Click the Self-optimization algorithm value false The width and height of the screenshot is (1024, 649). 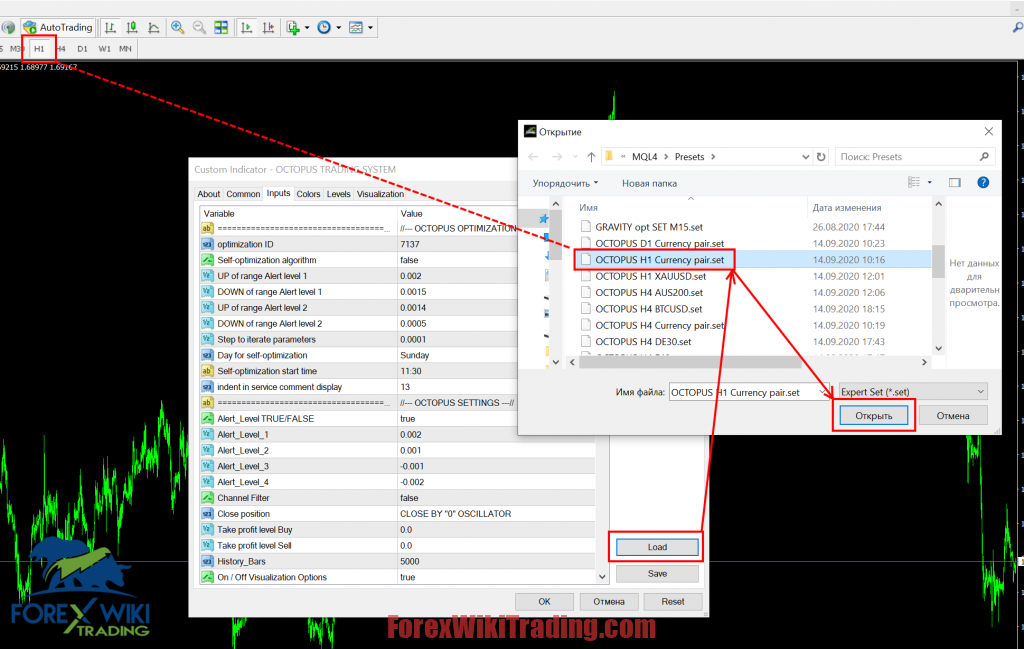[409, 260]
